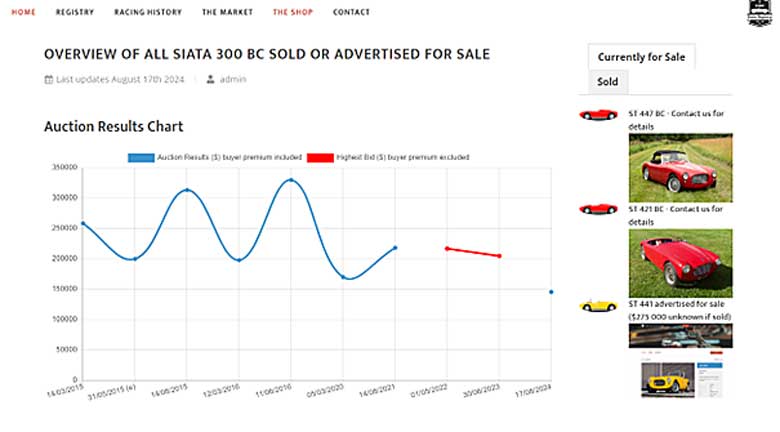This screenshot has height=432, width=780.
Task: Select the Currently for Sale tab
Action: click(641, 57)
